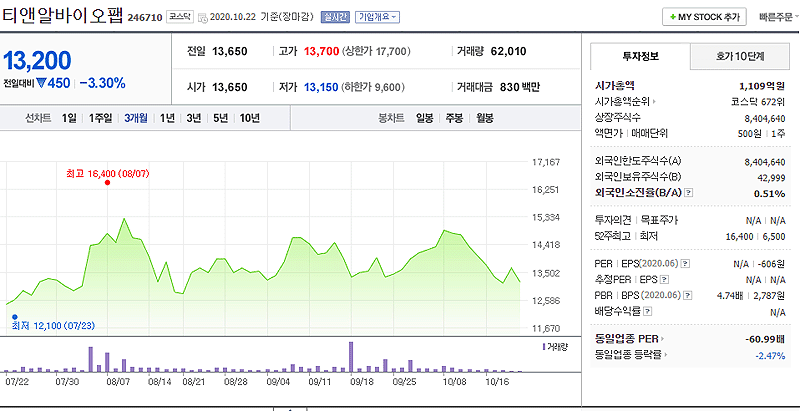Click the 고가 value 13,700
800x411 pixels.
coord(321,52)
